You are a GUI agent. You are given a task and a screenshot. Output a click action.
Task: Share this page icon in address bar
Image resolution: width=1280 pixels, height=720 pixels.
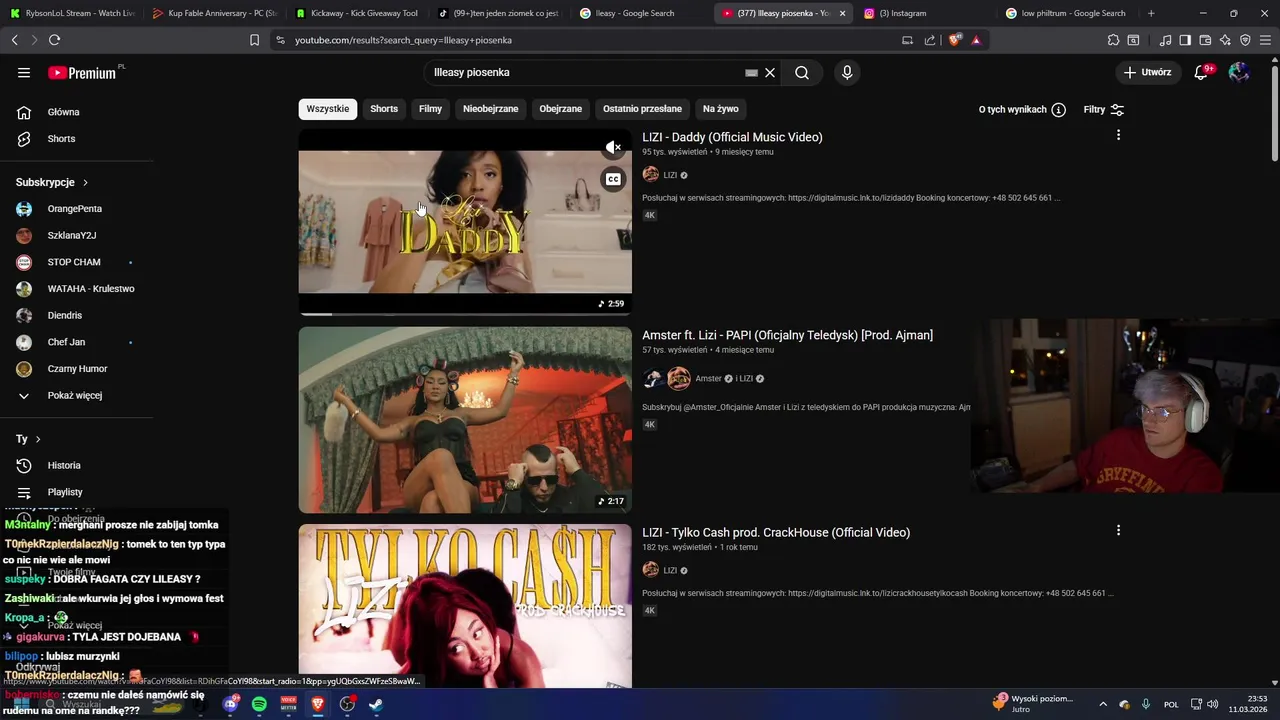click(930, 40)
